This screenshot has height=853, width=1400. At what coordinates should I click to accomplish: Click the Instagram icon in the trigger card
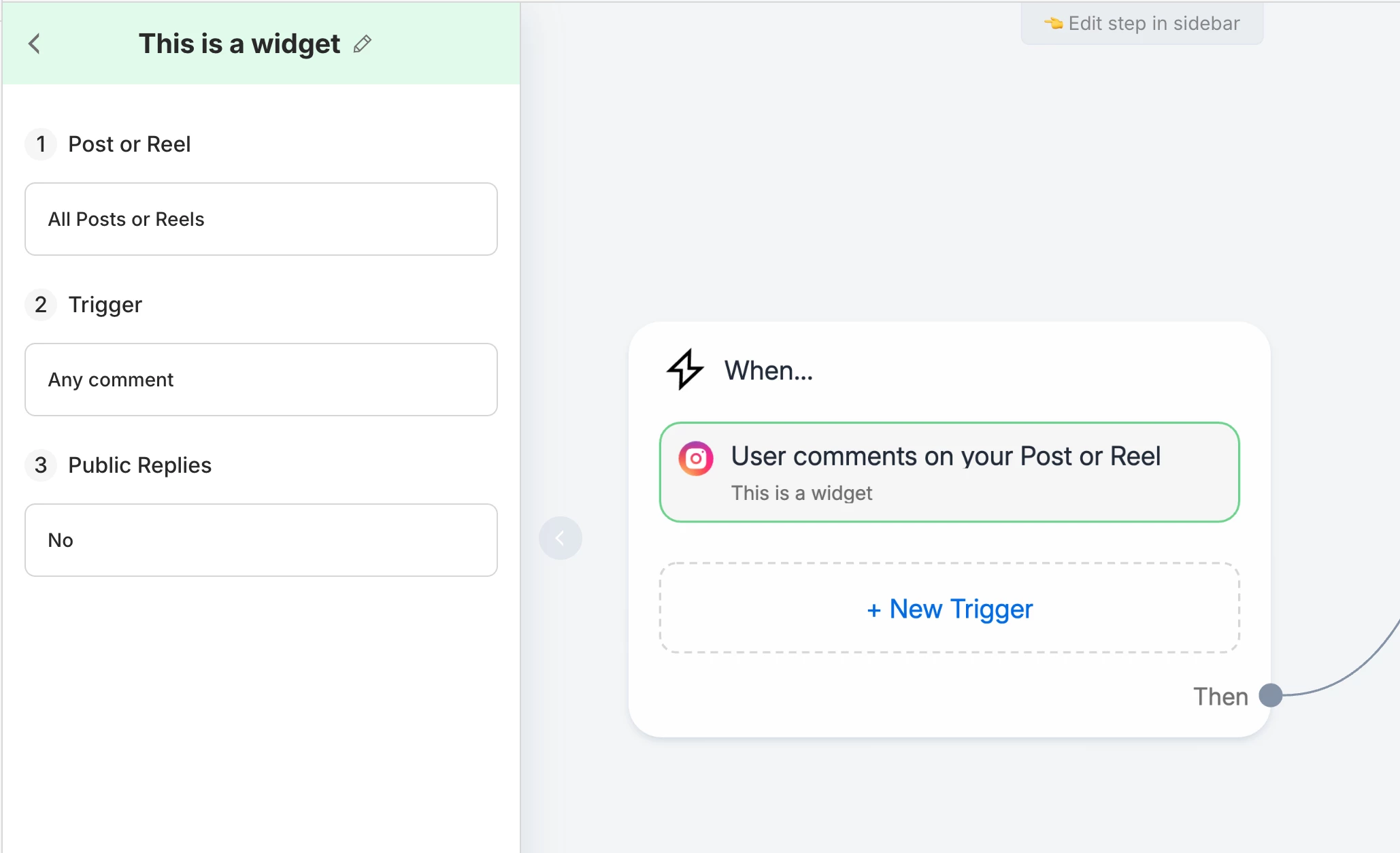tap(695, 458)
